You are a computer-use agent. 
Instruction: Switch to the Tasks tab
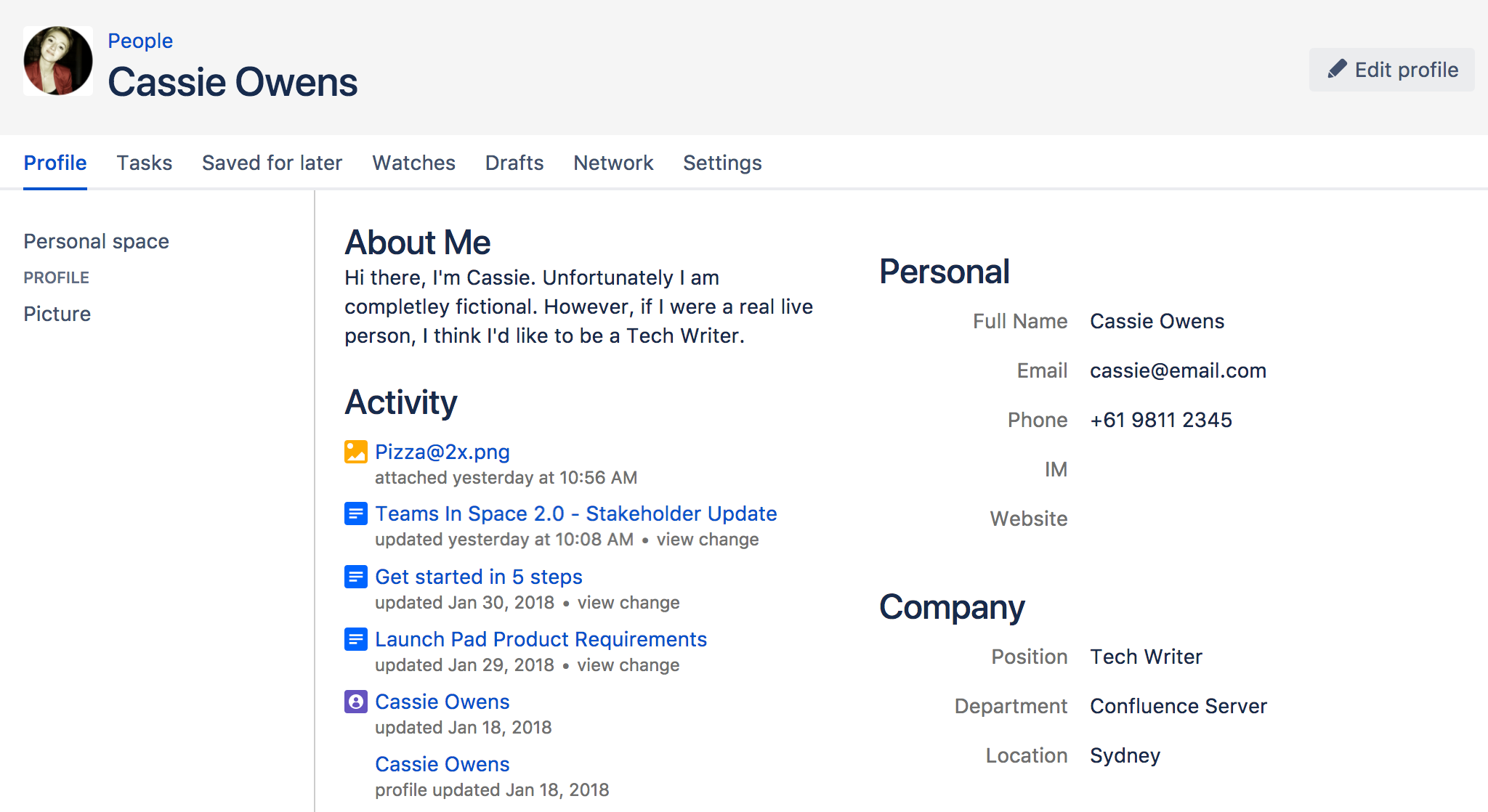pyautogui.click(x=144, y=163)
